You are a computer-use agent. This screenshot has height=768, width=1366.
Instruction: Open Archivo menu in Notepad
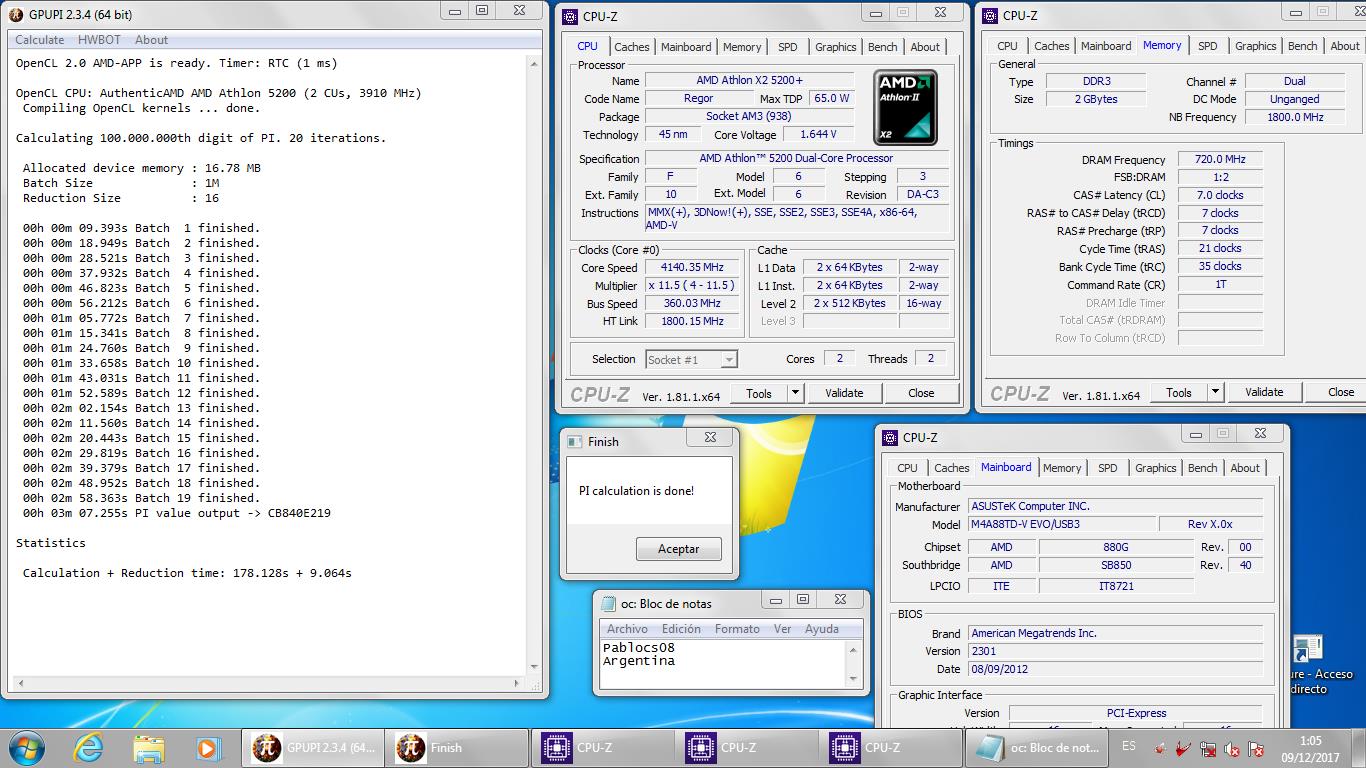627,629
